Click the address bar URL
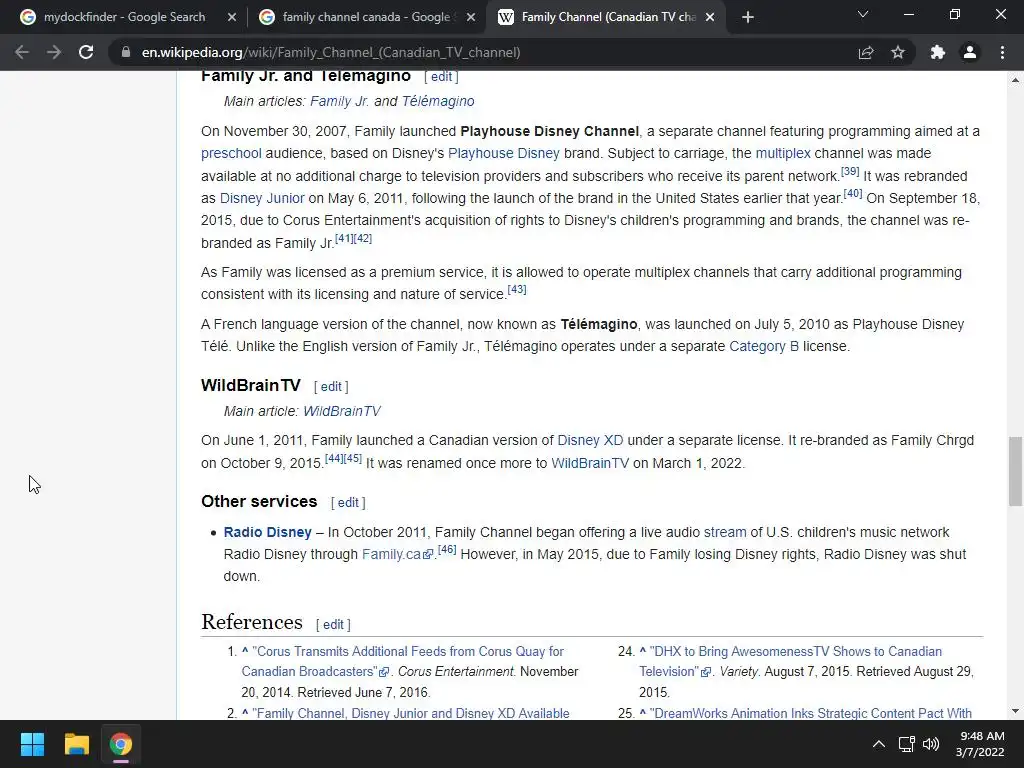This screenshot has width=1024, height=768. pyautogui.click(x=330, y=52)
